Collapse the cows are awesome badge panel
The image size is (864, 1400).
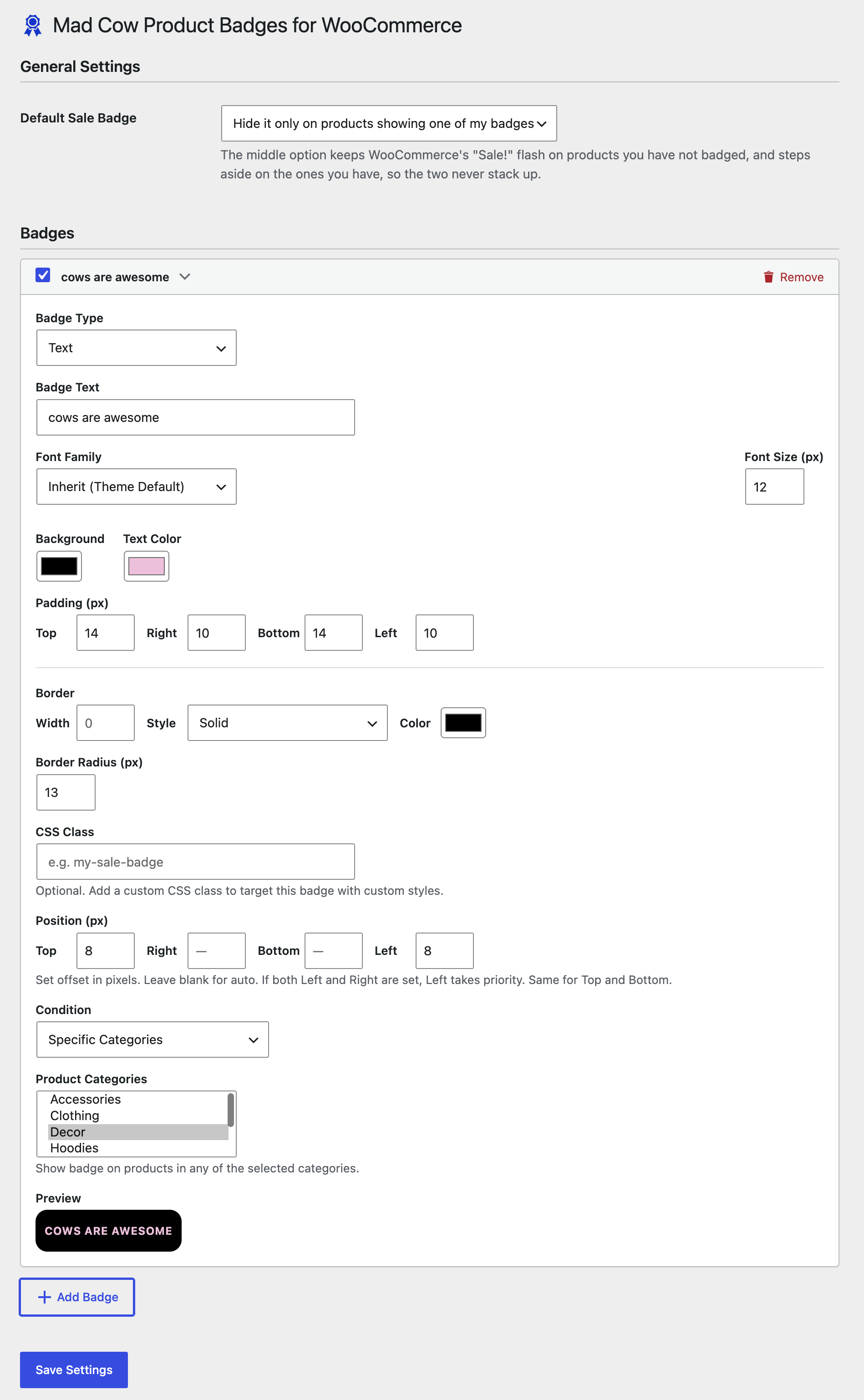184,276
